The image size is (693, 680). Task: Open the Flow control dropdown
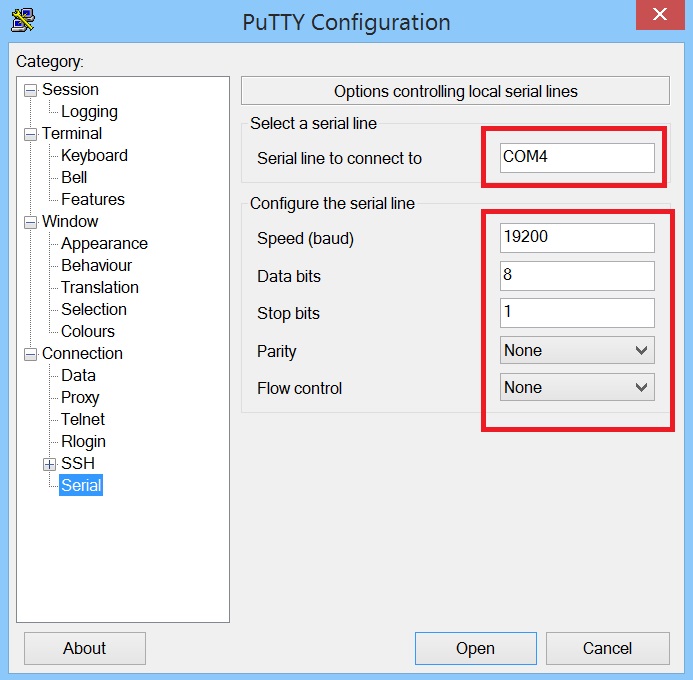[577, 387]
